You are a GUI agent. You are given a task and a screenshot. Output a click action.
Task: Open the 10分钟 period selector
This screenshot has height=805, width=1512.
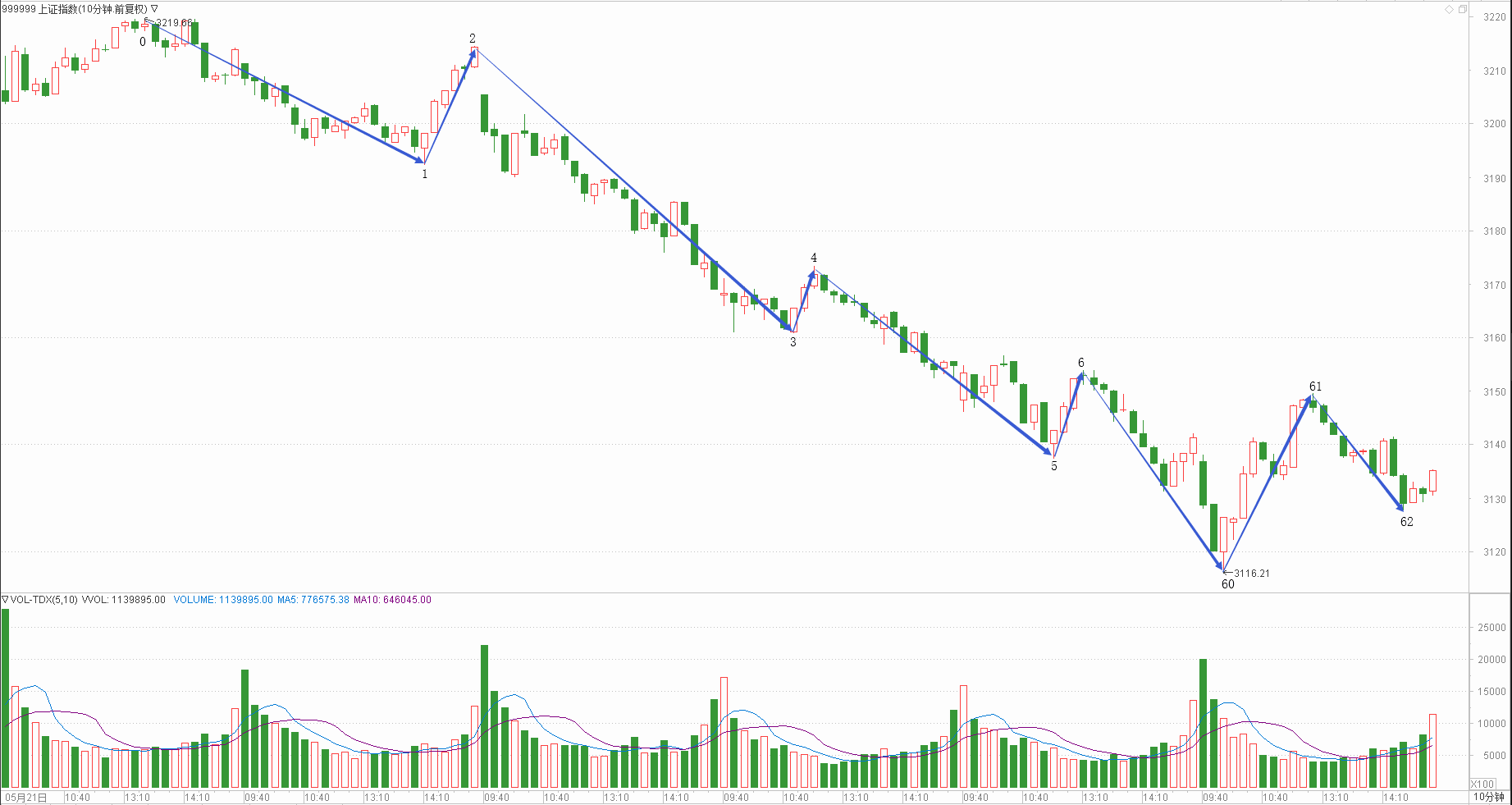point(1488,797)
